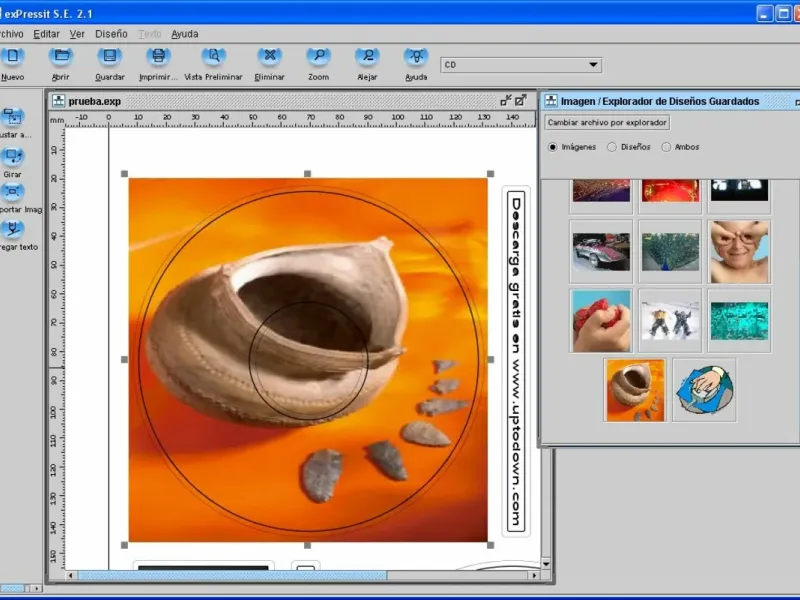Select the Imágenes radio button
This screenshot has width=800, height=600.
pyautogui.click(x=552, y=147)
